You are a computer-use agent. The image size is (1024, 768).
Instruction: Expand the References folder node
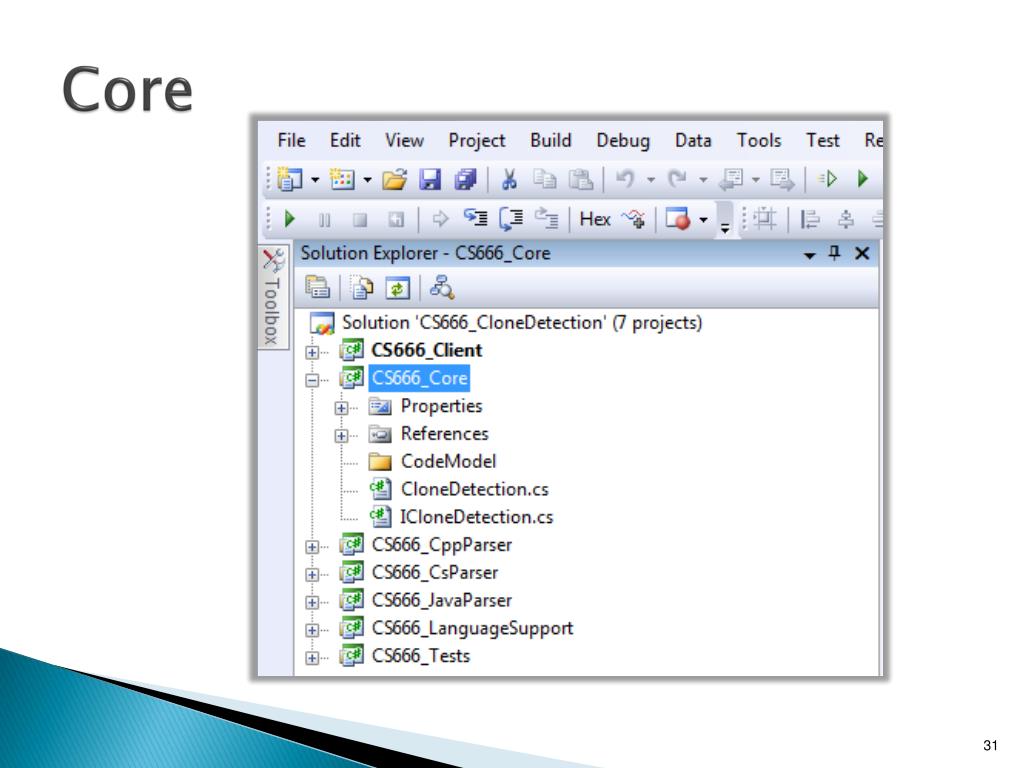(341, 436)
